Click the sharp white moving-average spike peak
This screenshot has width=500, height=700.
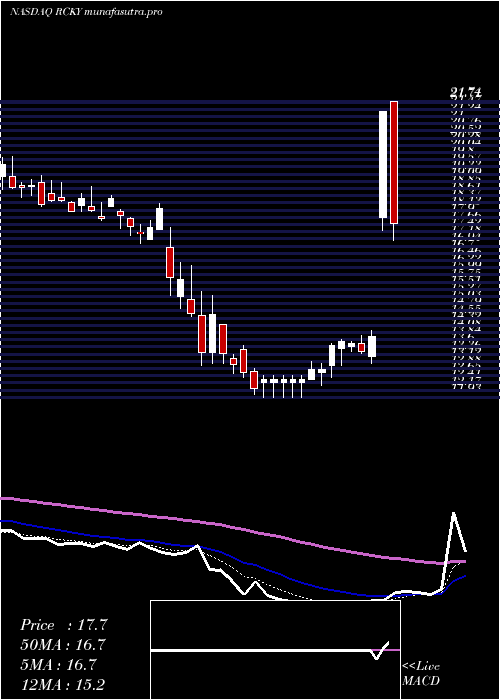coord(454,513)
